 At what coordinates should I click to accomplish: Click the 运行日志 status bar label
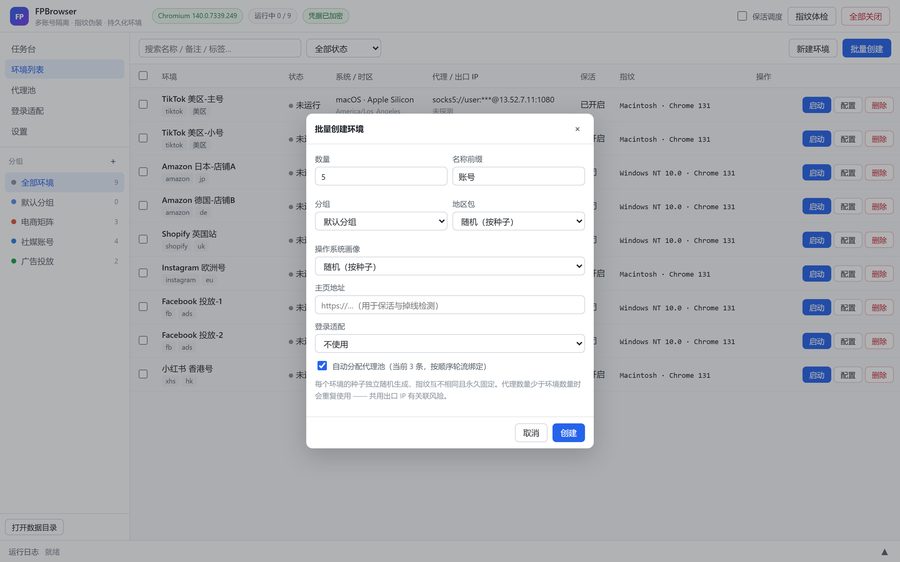[x=24, y=552]
